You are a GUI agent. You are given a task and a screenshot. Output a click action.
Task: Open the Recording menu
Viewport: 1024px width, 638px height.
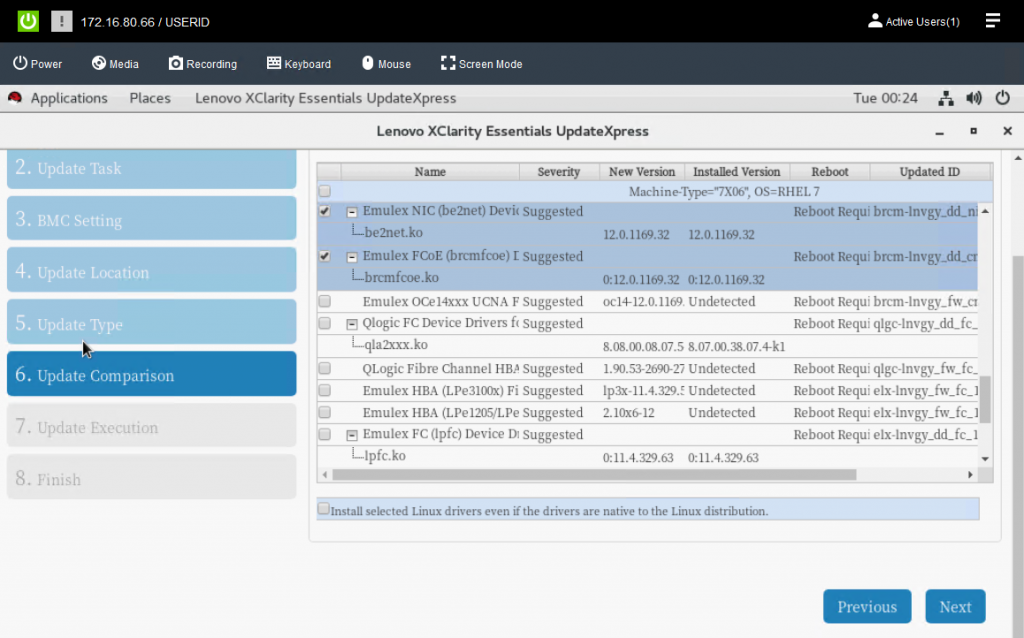click(202, 63)
